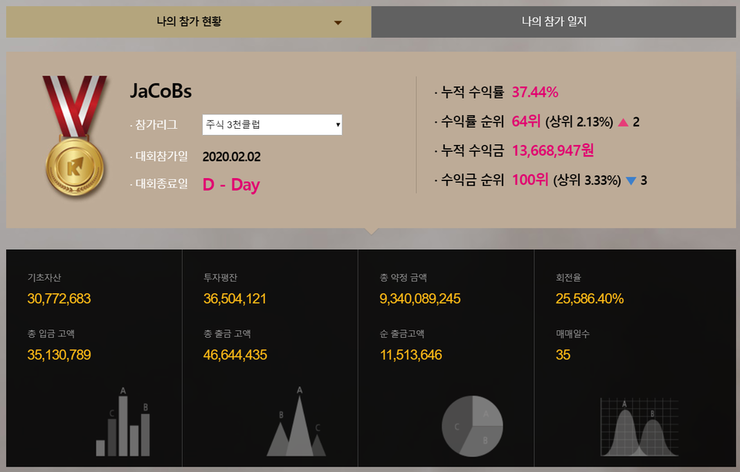Open the 주식 3천클럽 league dropdown
The width and height of the screenshot is (740, 472).
pyautogui.click(x=272, y=125)
